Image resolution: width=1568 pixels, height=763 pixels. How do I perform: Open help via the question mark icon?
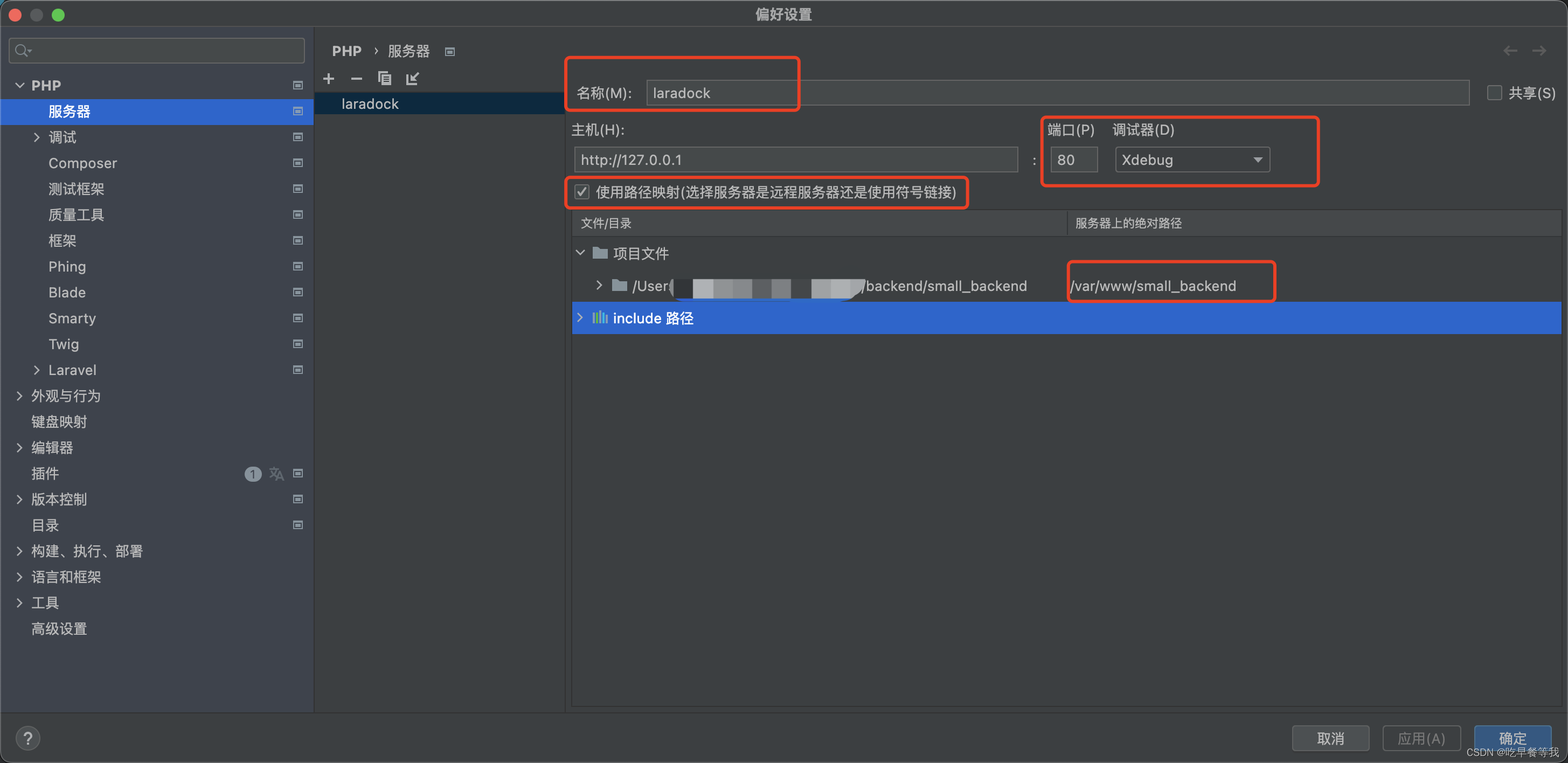pos(28,738)
